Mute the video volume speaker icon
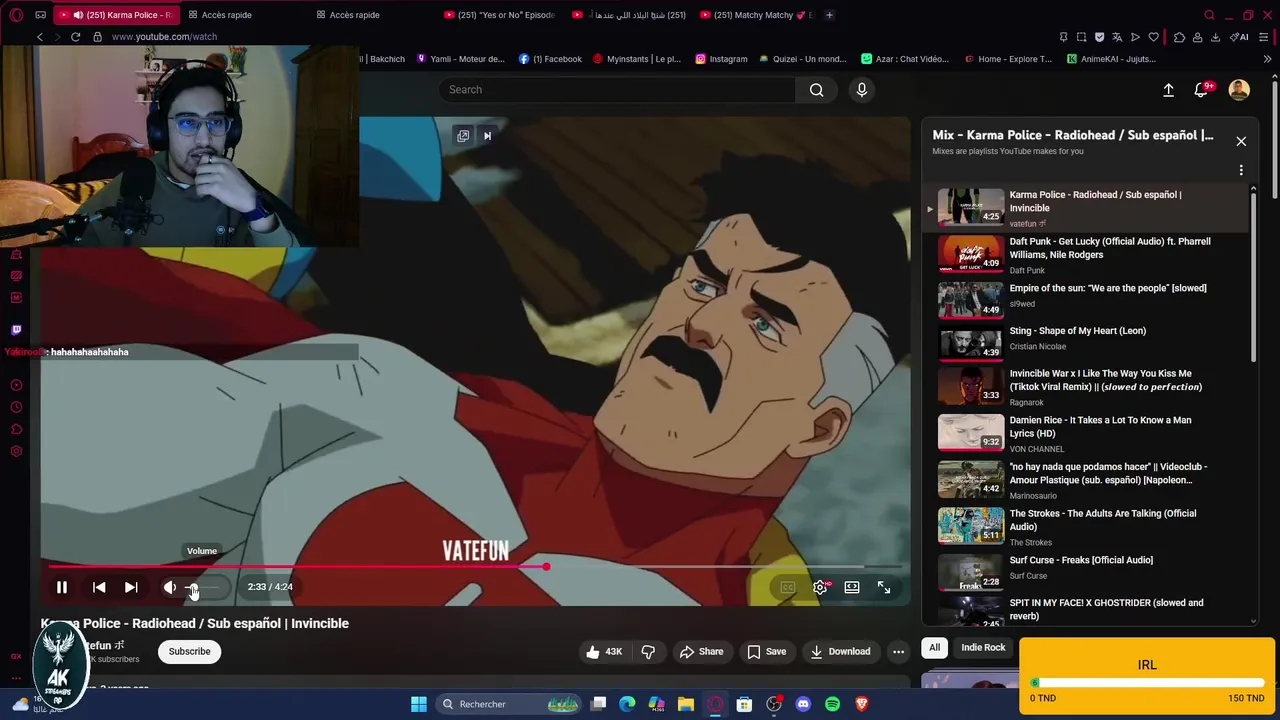Viewport: 1280px width, 720px height. click(x=170, y=587)
